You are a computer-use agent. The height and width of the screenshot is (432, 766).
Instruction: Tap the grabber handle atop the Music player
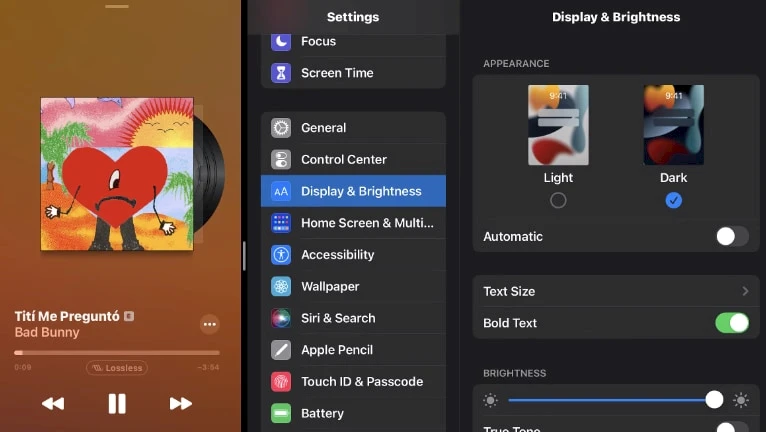117,6
